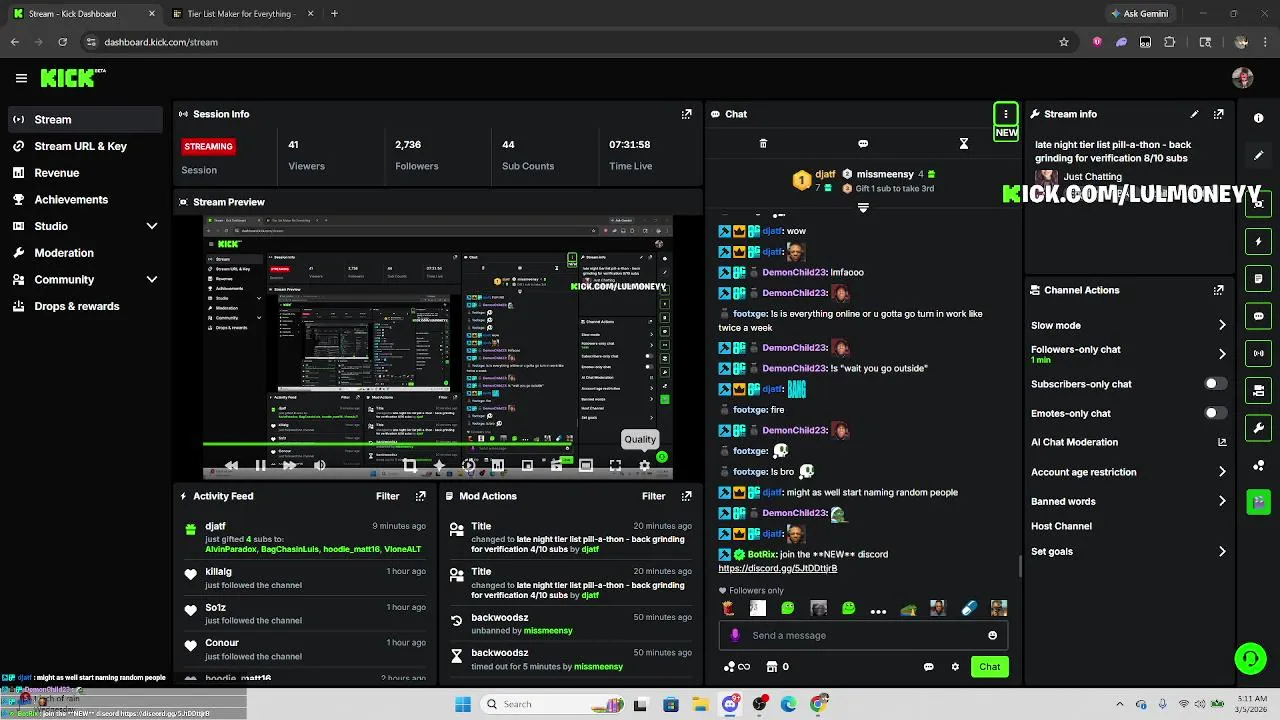The height and width of the screenshot is (720, 1280).
Task: Open Slow mode options arrow
Action: 1222,325
